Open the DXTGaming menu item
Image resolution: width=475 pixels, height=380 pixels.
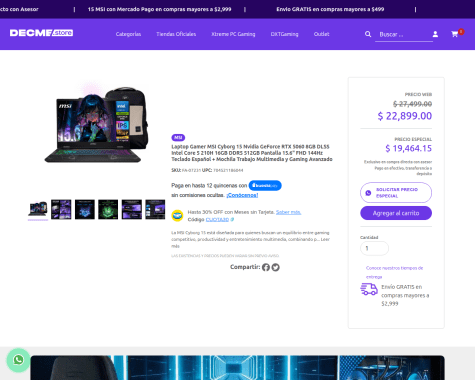[284, 34]
